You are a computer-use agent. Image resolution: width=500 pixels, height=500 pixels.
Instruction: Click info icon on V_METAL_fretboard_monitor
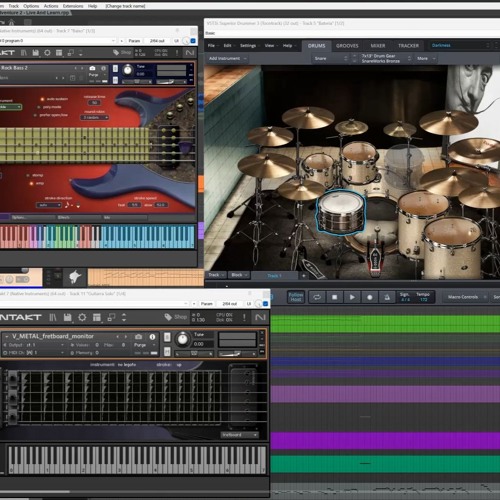(152, 337)
